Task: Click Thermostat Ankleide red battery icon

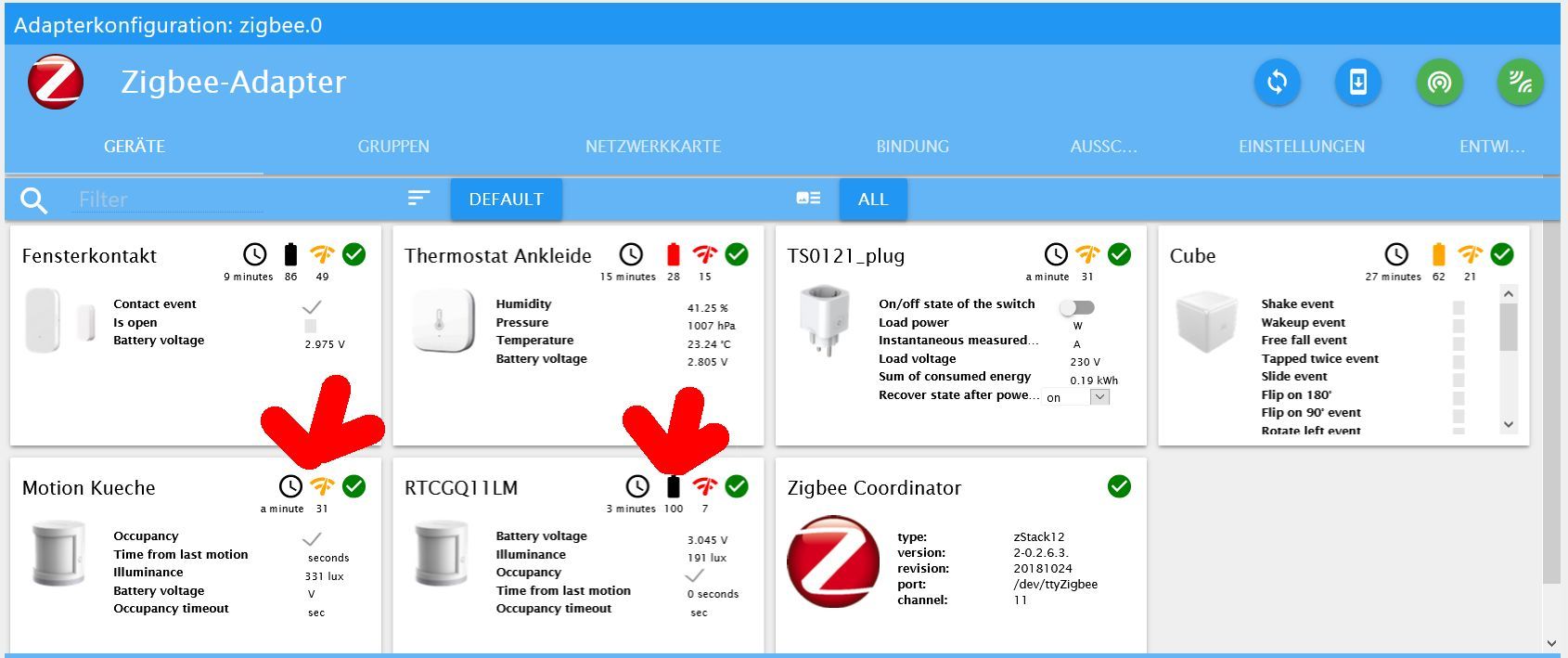Action: [x=674, y=254]
